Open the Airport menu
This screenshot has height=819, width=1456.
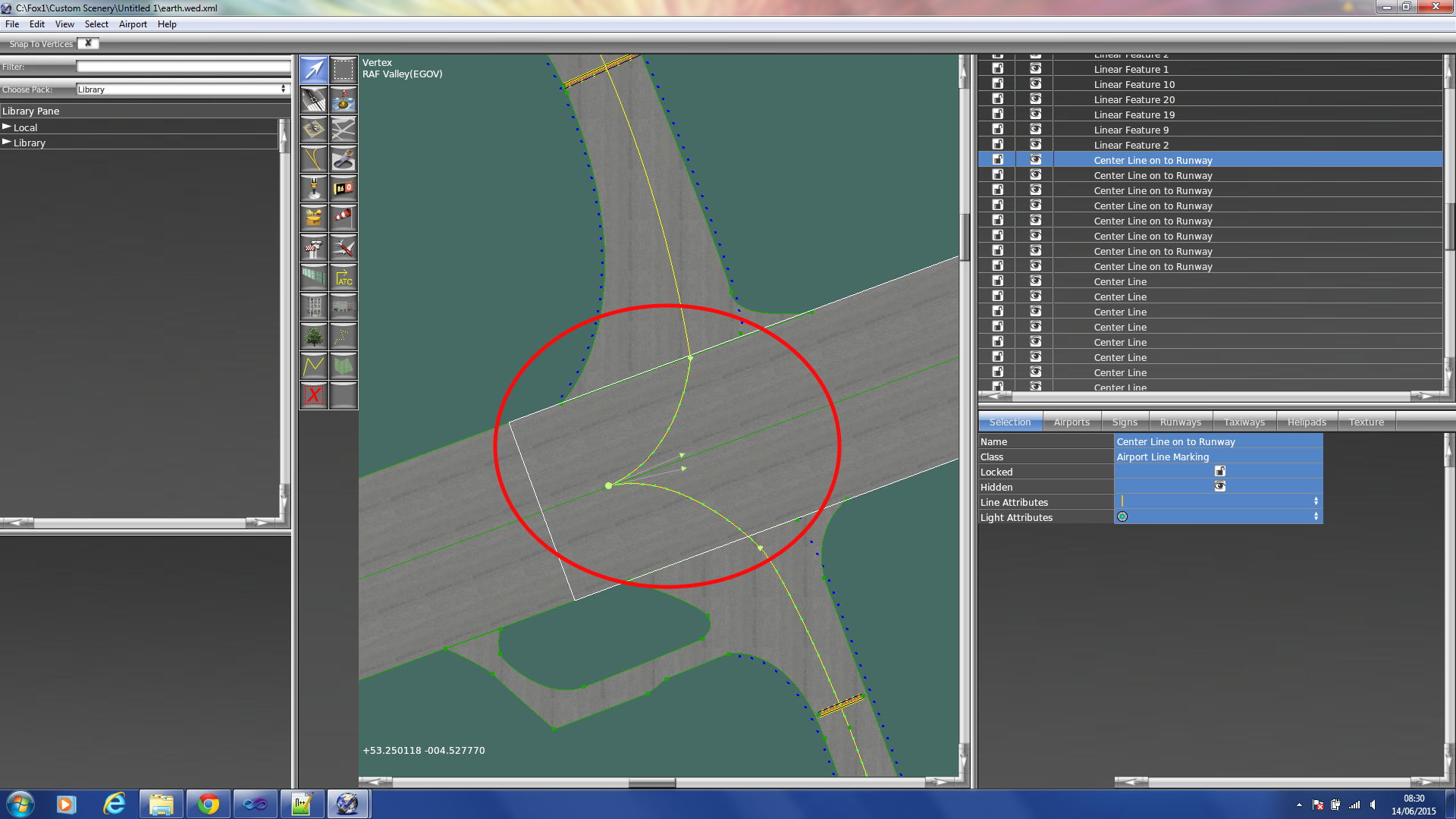tap(133, 24)
